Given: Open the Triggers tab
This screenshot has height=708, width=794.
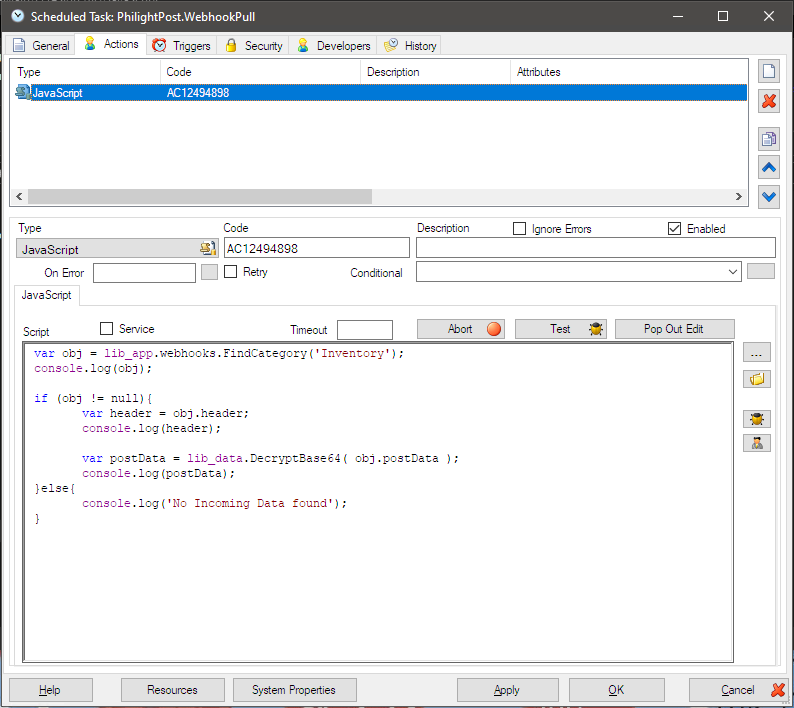Looking at the screenshot, I should click(182, 46).
